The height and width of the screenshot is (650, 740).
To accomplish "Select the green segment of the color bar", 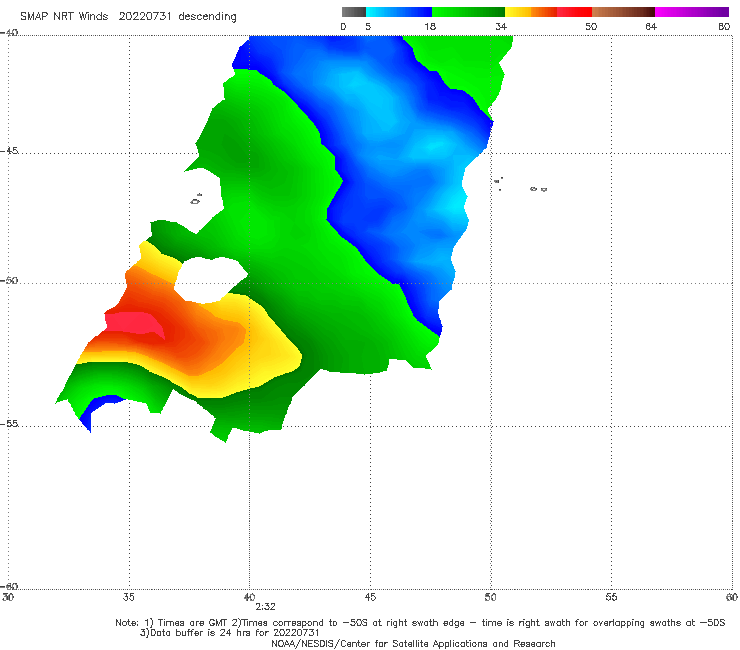I will coord(468,12).
